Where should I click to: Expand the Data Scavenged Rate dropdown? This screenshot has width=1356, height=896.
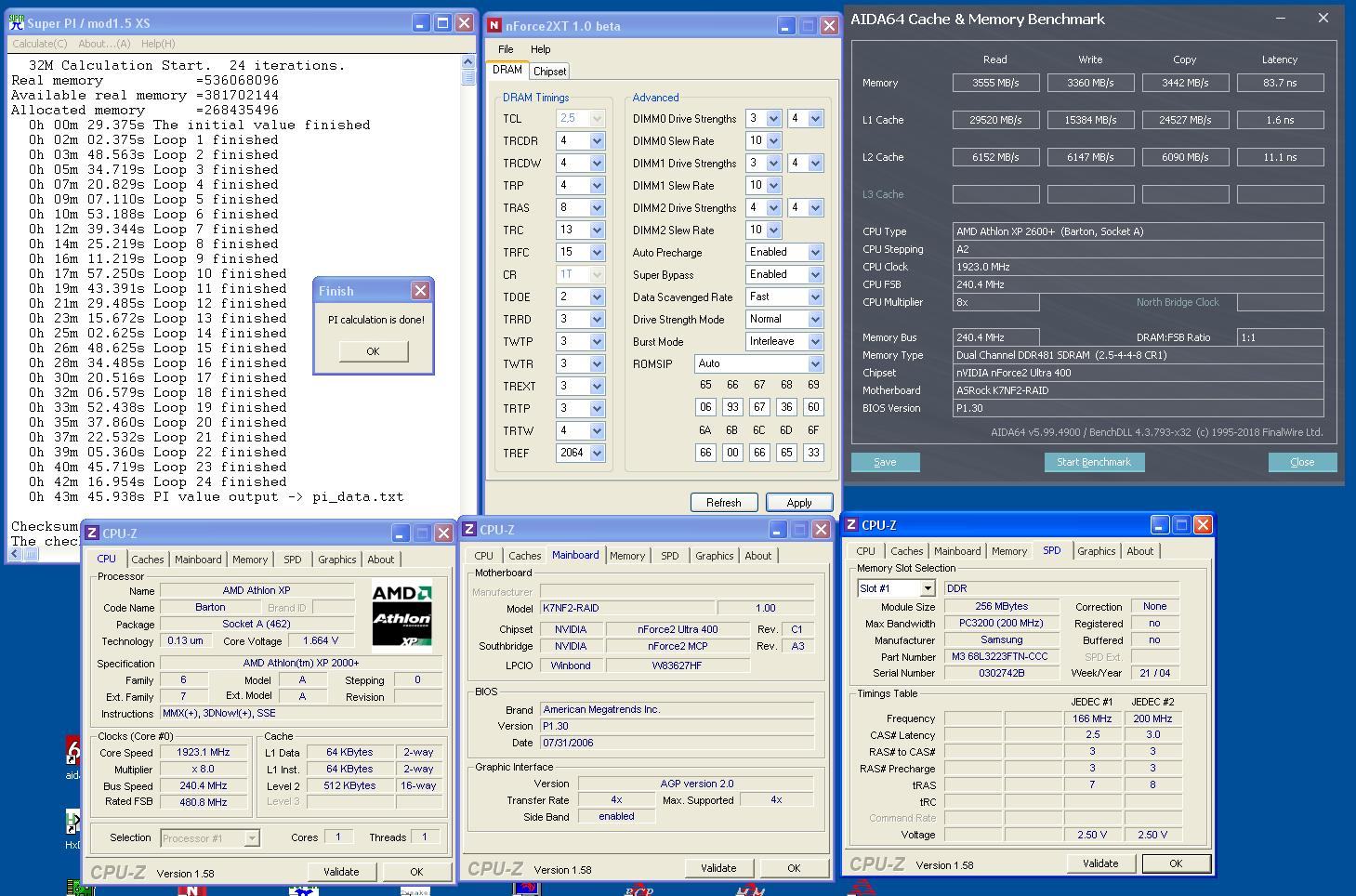click(x=815, y=296)
